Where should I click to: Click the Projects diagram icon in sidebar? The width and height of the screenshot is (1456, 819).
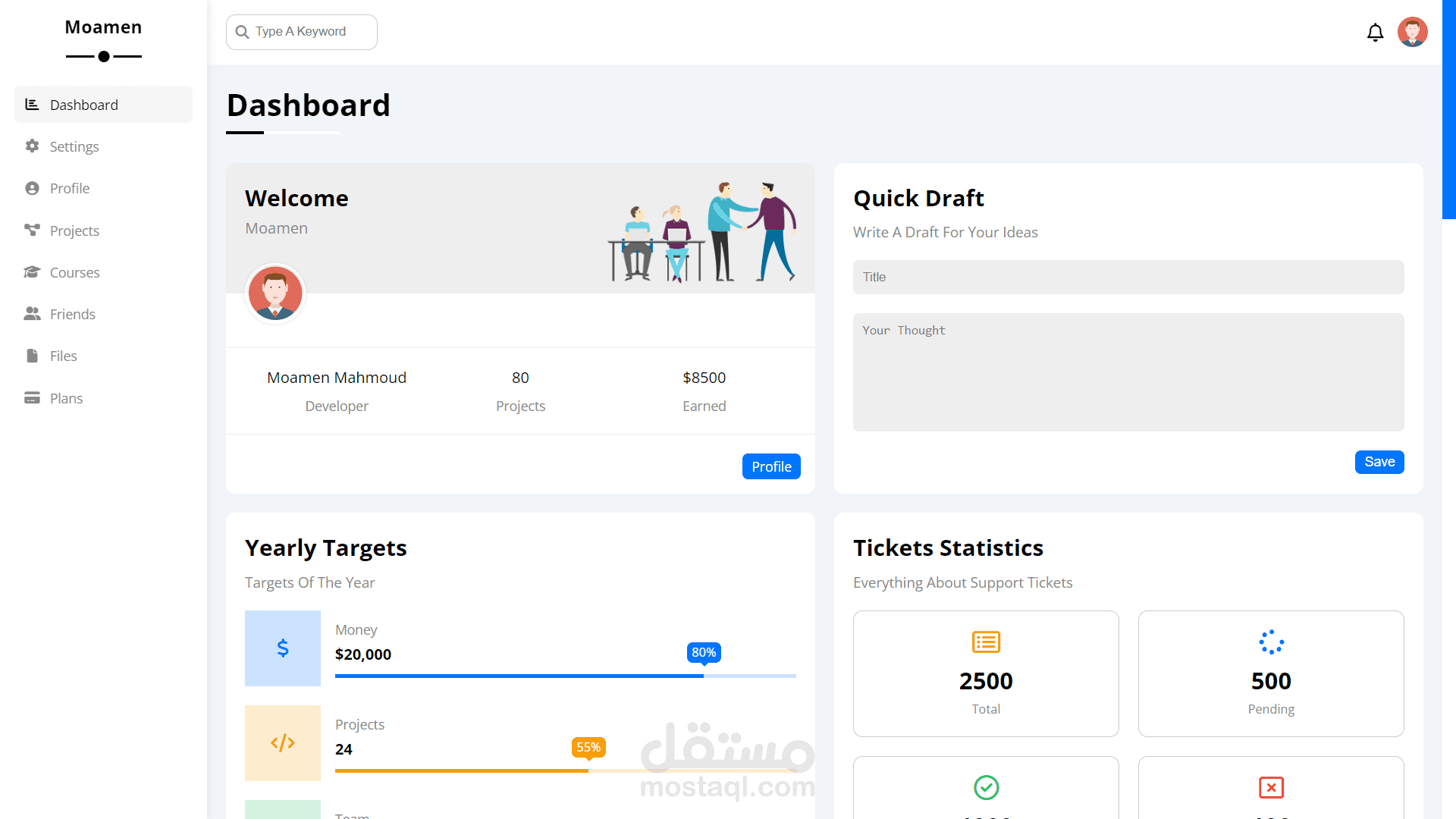click(32, 230)
